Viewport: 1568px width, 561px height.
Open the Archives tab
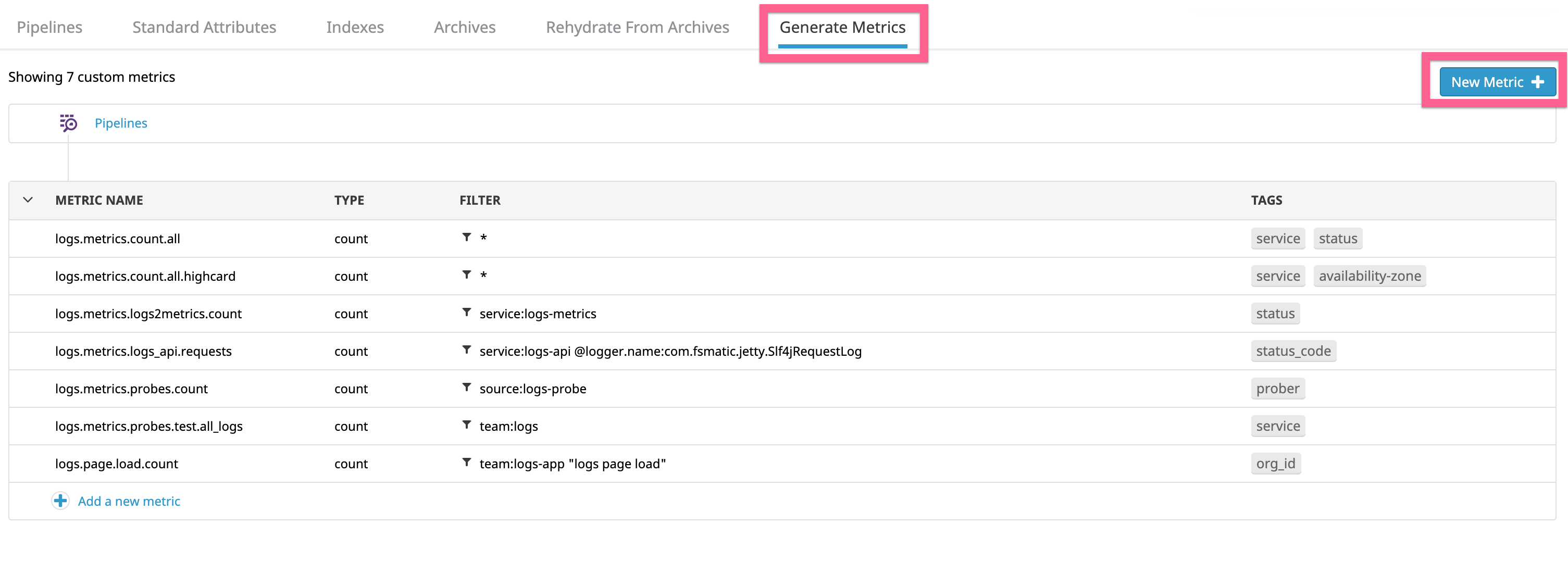click(x=465, y=28)
